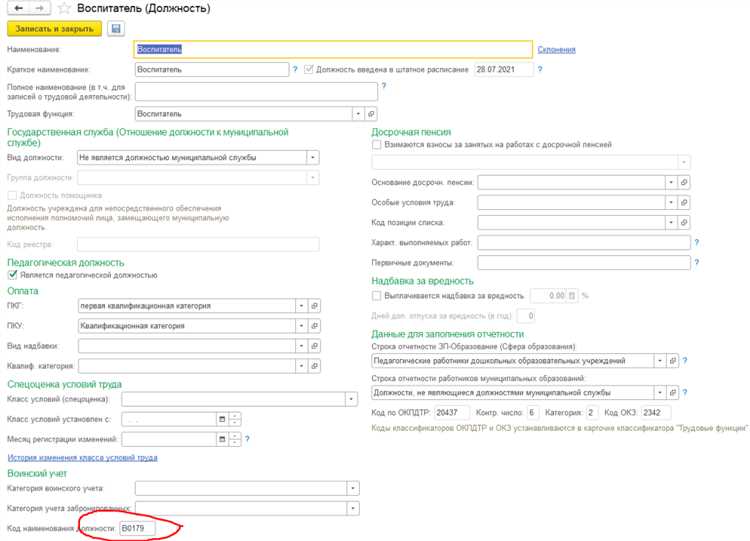Toggle Является педагогической должностью checkbox
The height and width of the screenshot is (541, 750).
point(12,275)
